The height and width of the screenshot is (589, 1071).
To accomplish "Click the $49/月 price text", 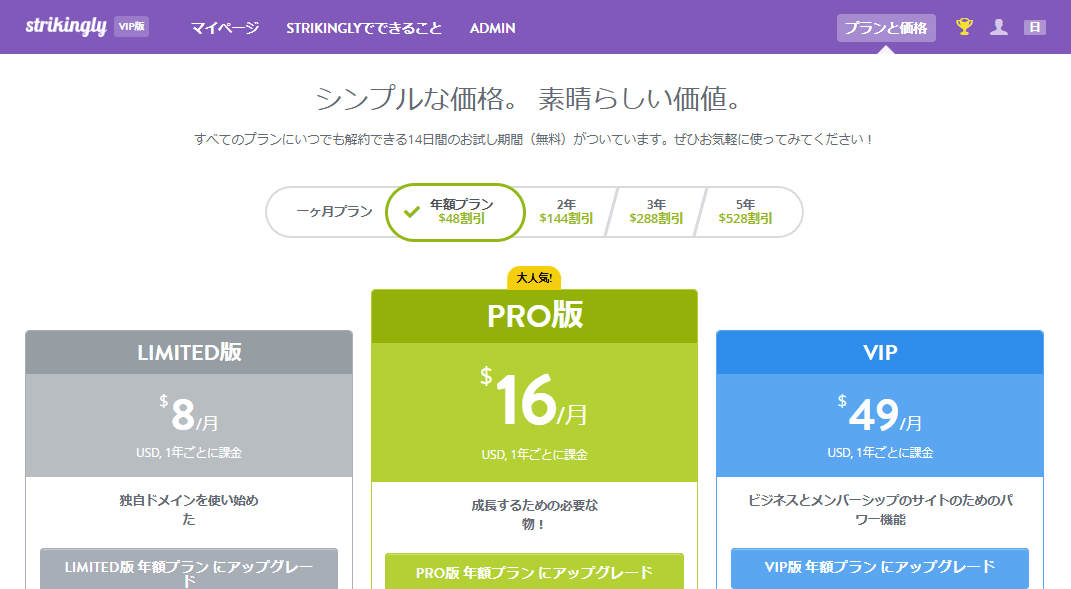I will coord(880,414).
